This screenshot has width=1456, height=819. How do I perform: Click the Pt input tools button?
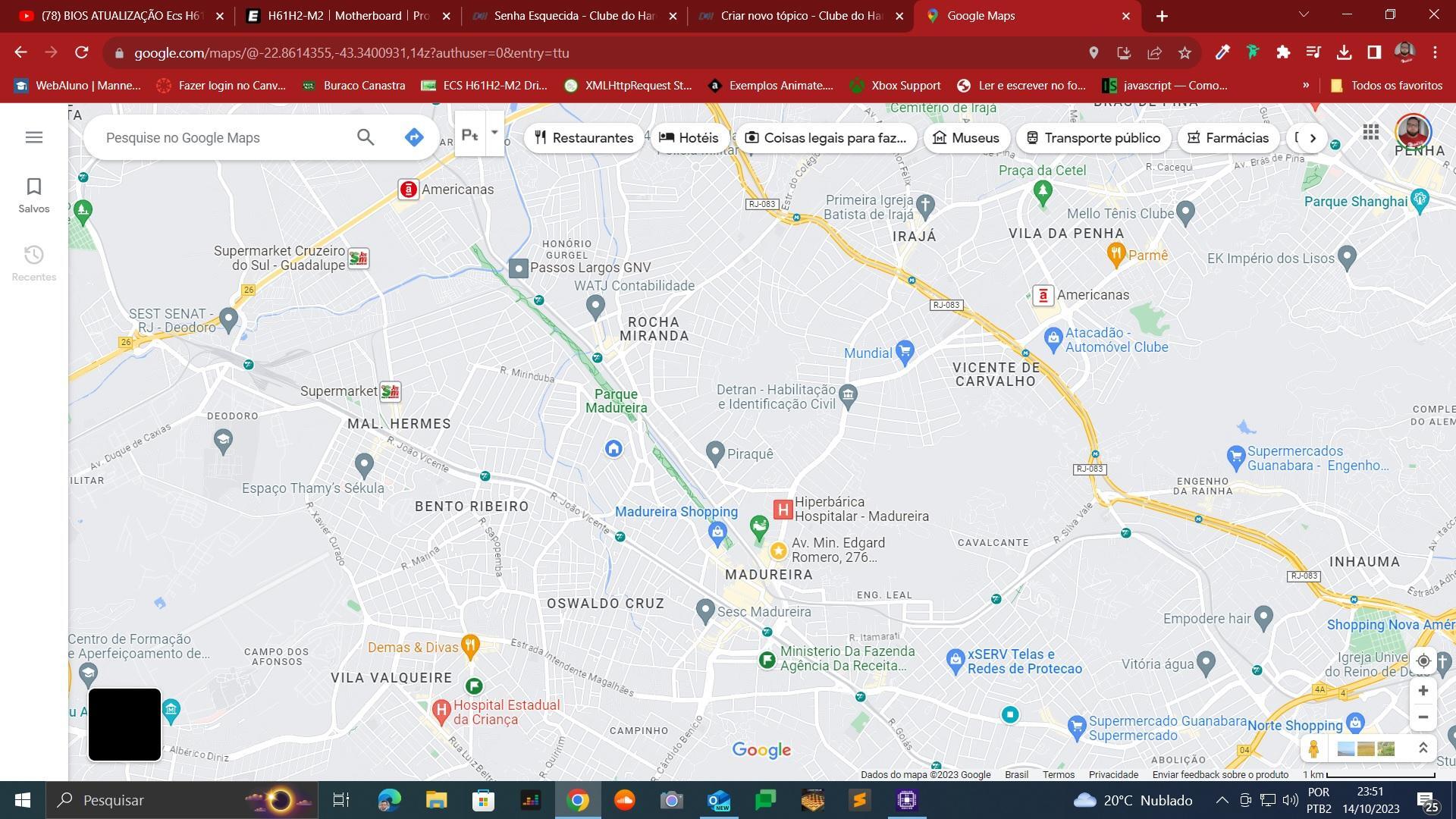[470, 135]
